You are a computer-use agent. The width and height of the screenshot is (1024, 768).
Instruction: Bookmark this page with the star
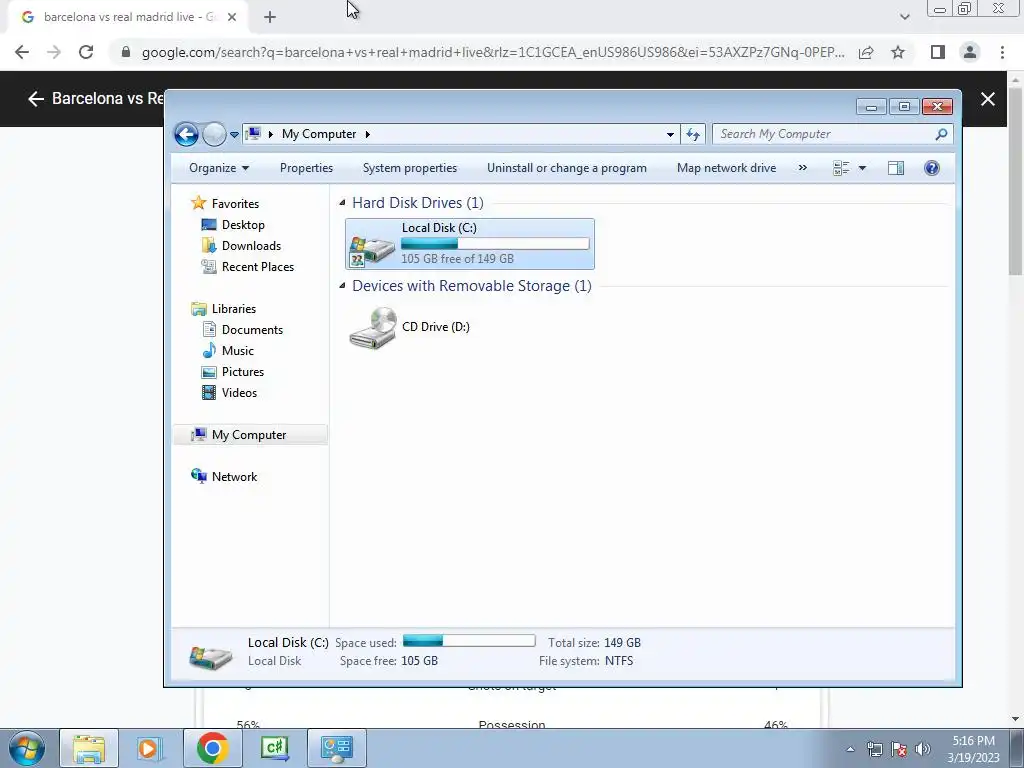pyautogui.click(x=898, y=52)
